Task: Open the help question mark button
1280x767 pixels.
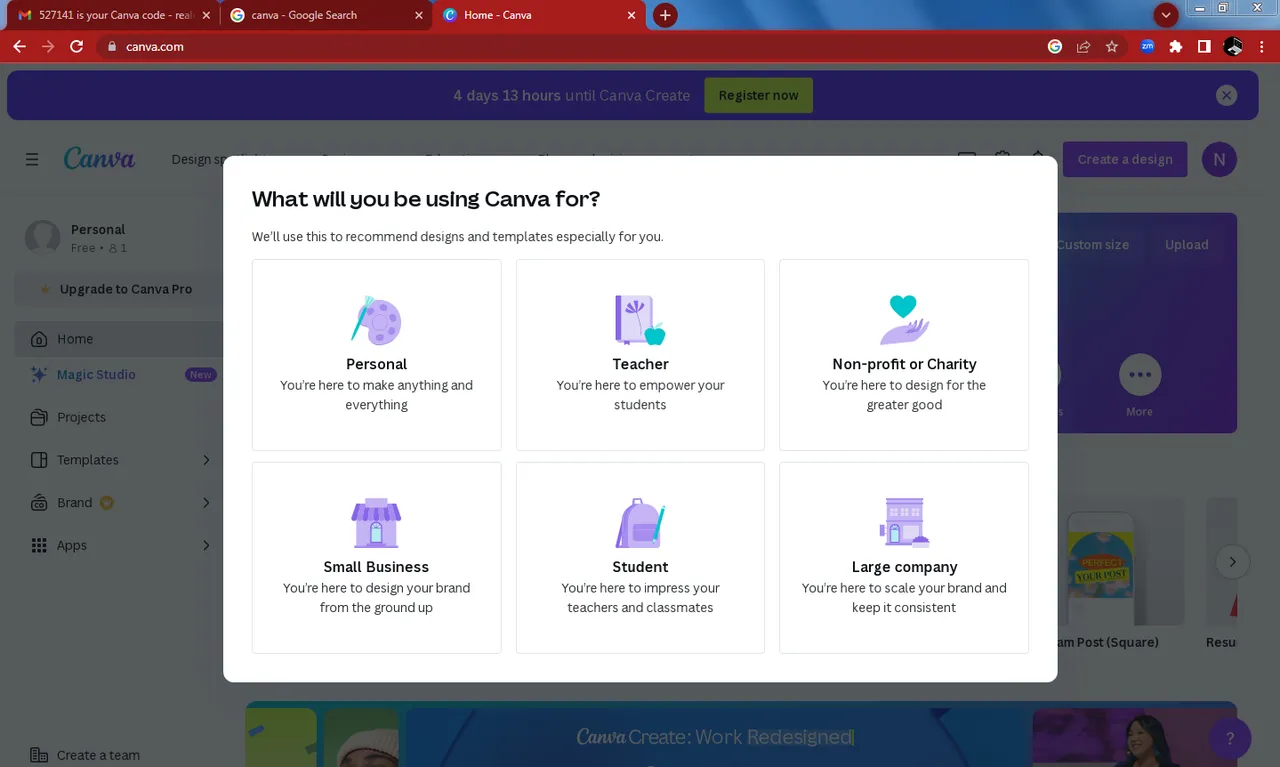Action: pos(1230,738)
